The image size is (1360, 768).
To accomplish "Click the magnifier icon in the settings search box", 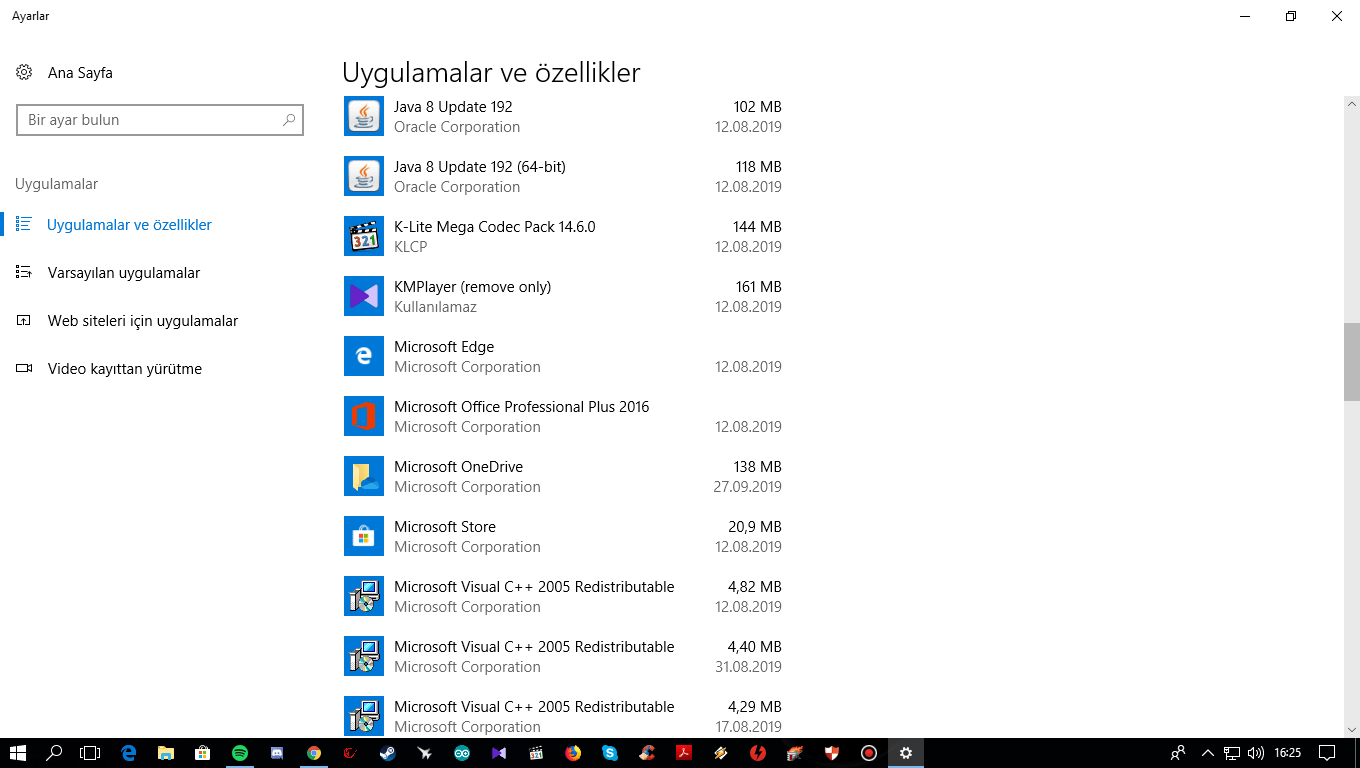I will [x=289, y=120].
